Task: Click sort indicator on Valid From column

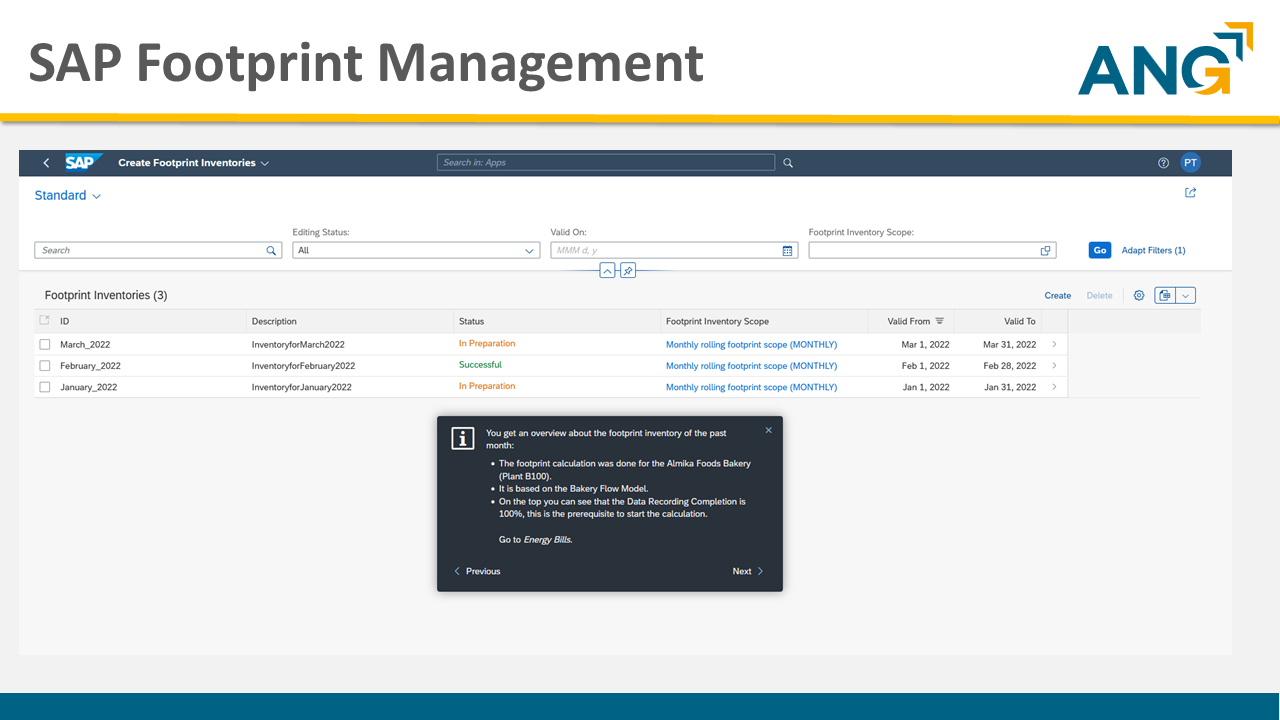Action: (x=940, y=321)
